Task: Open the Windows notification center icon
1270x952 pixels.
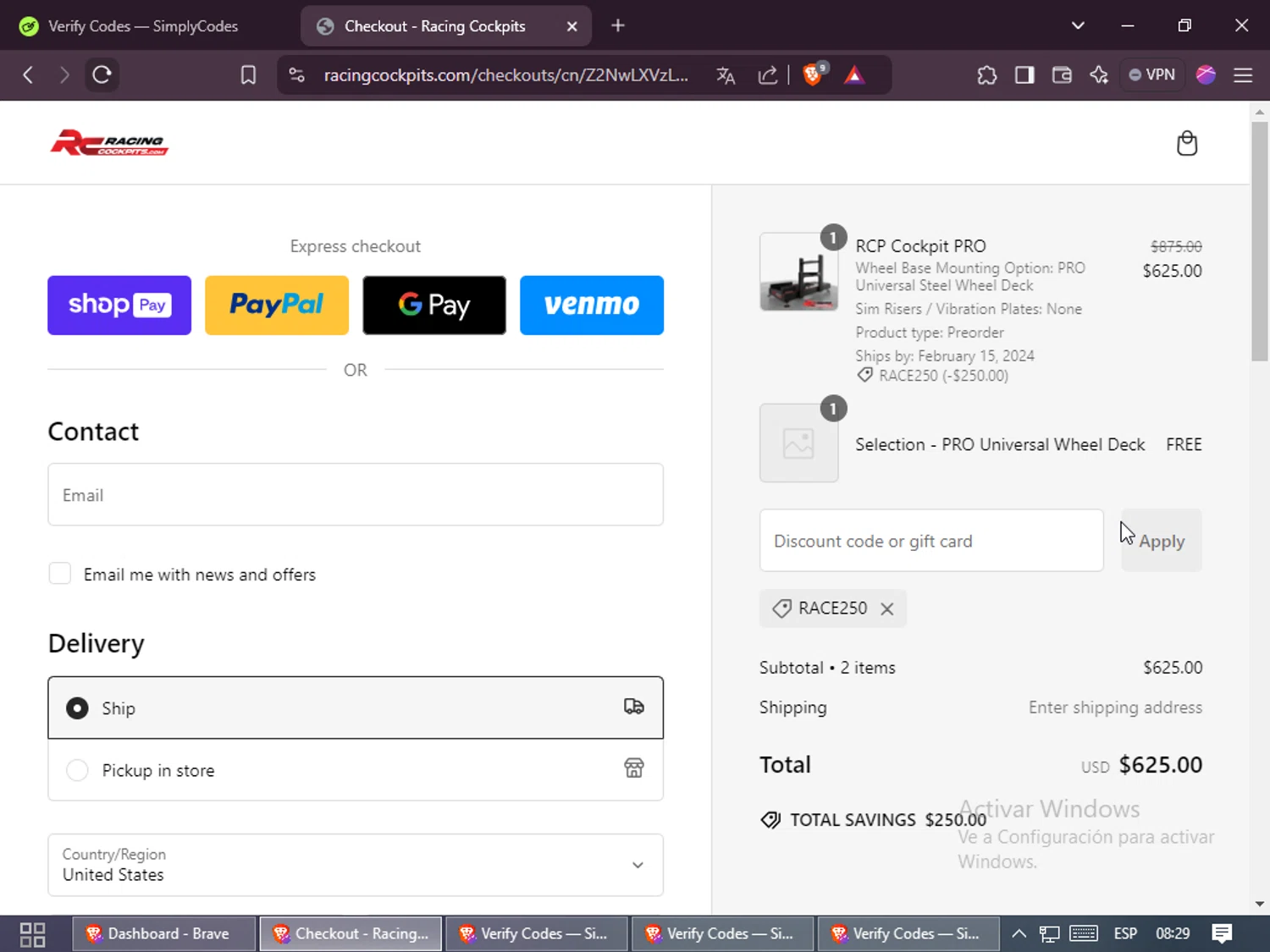Action: click(1222, 933)
